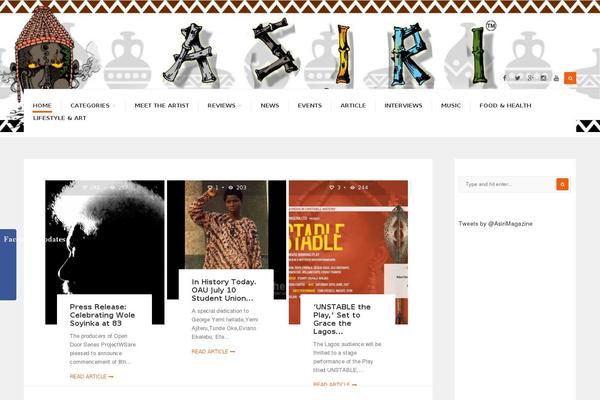
Task: Open Food & Health menu item
Action: (505, 106)
